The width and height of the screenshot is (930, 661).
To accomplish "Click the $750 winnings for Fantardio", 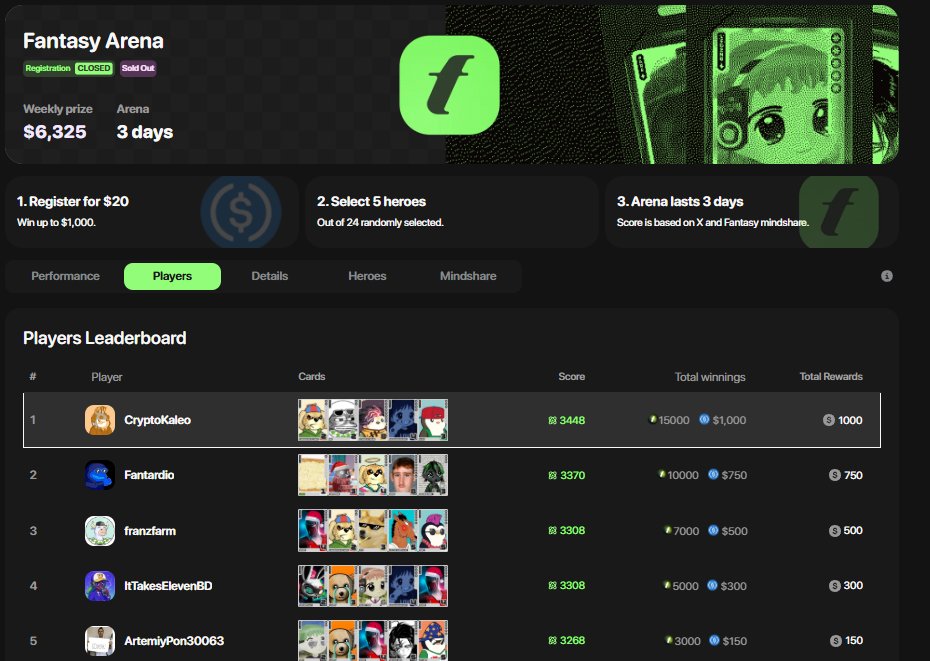I will coord(734,475).
